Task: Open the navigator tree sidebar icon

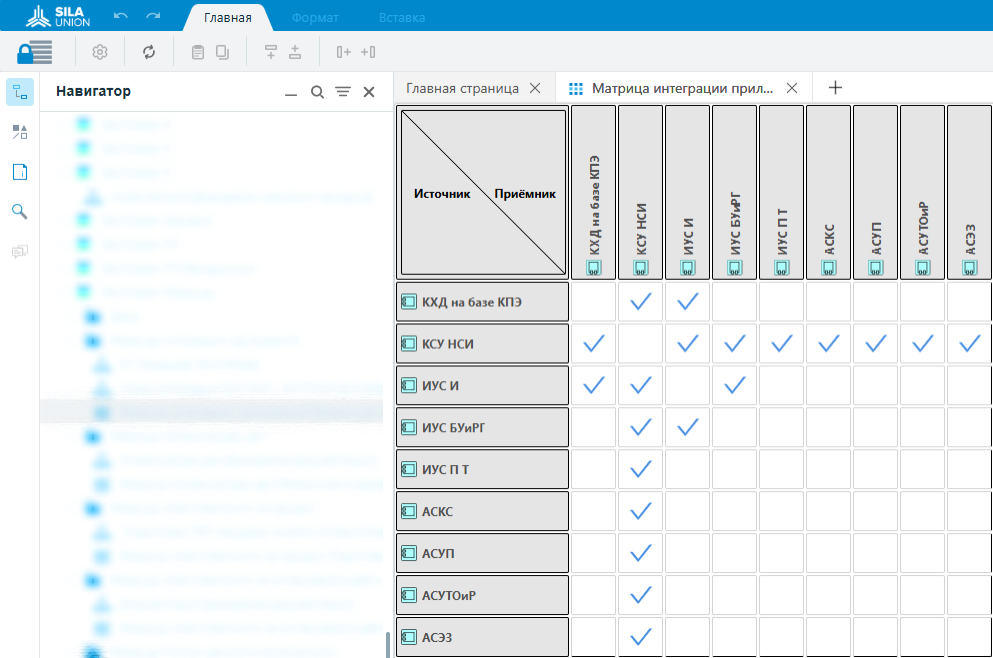Action: (x=20, y=93)
